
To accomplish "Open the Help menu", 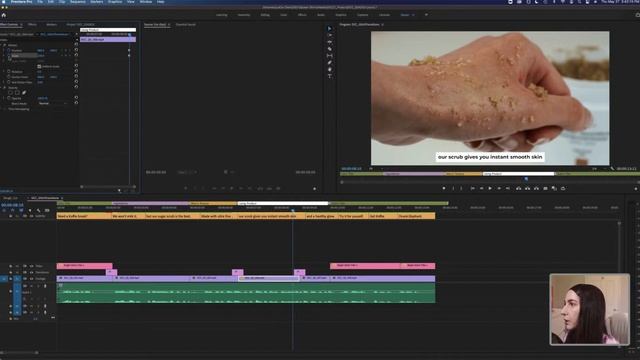I will click(x=161, y=2).
